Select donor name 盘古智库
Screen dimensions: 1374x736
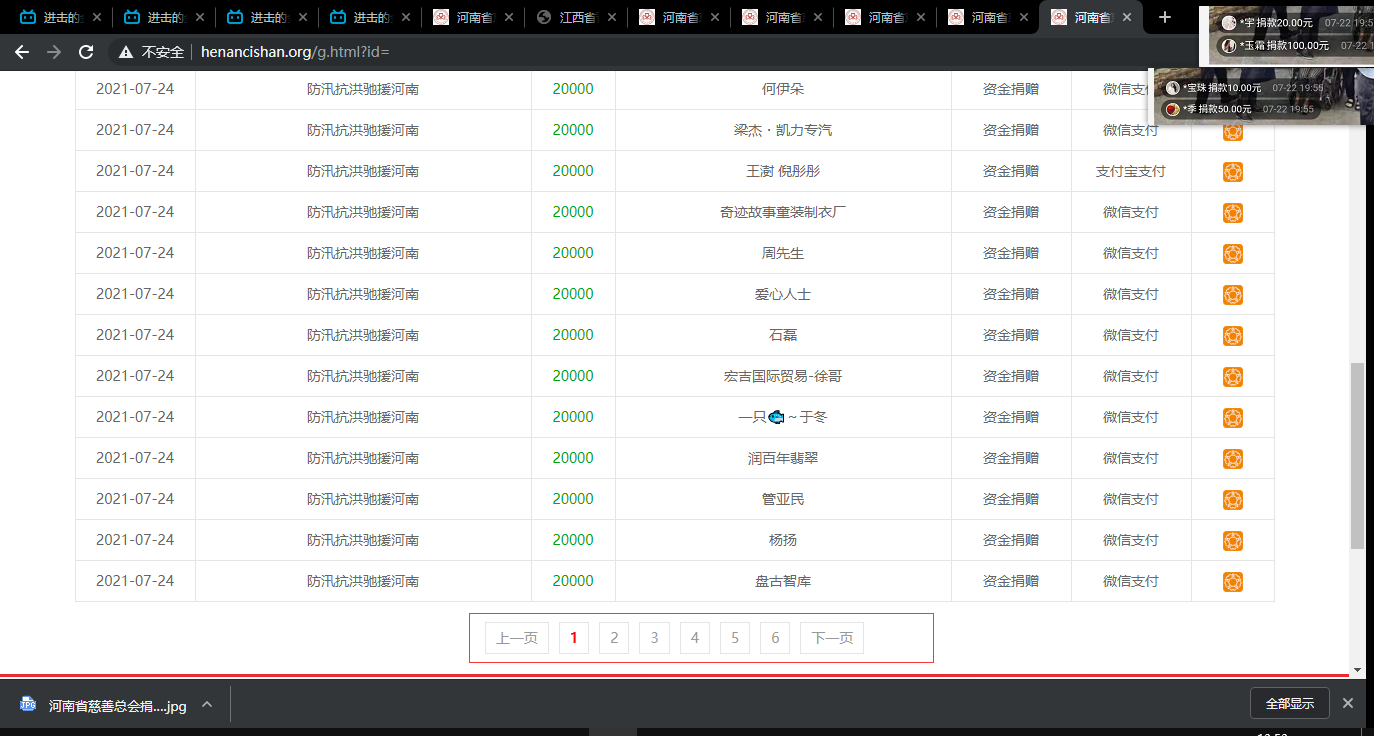783,581
